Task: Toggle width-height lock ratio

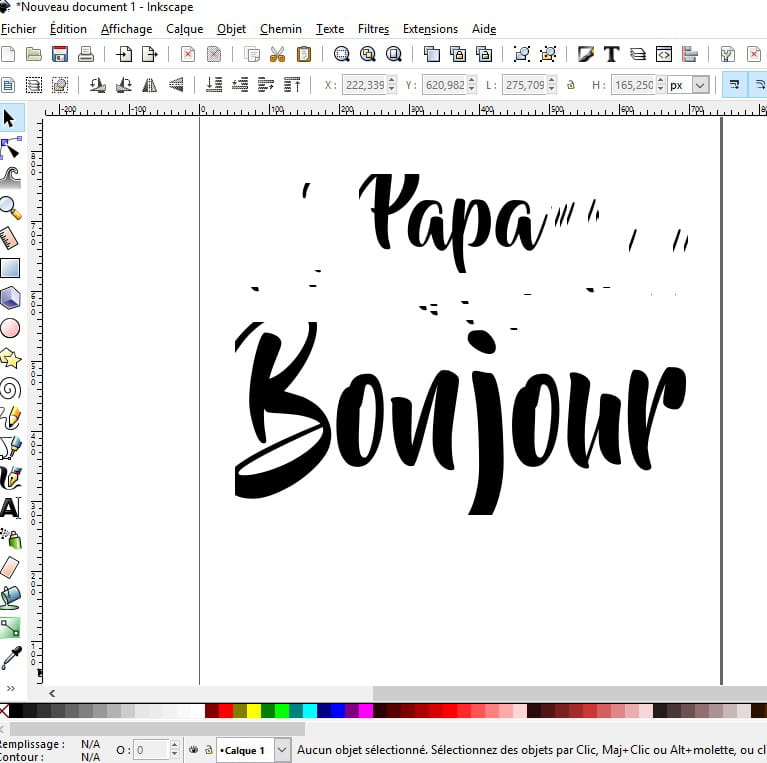Action: 570,85
